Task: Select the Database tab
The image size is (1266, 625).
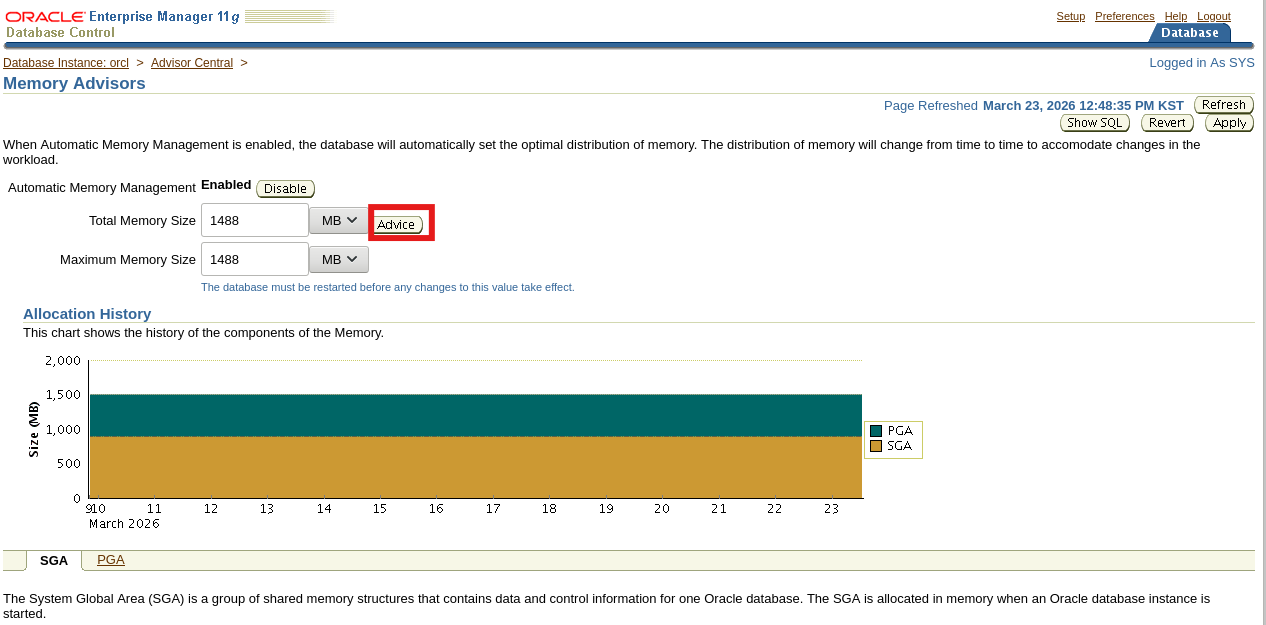Action: pos(1189,33)
